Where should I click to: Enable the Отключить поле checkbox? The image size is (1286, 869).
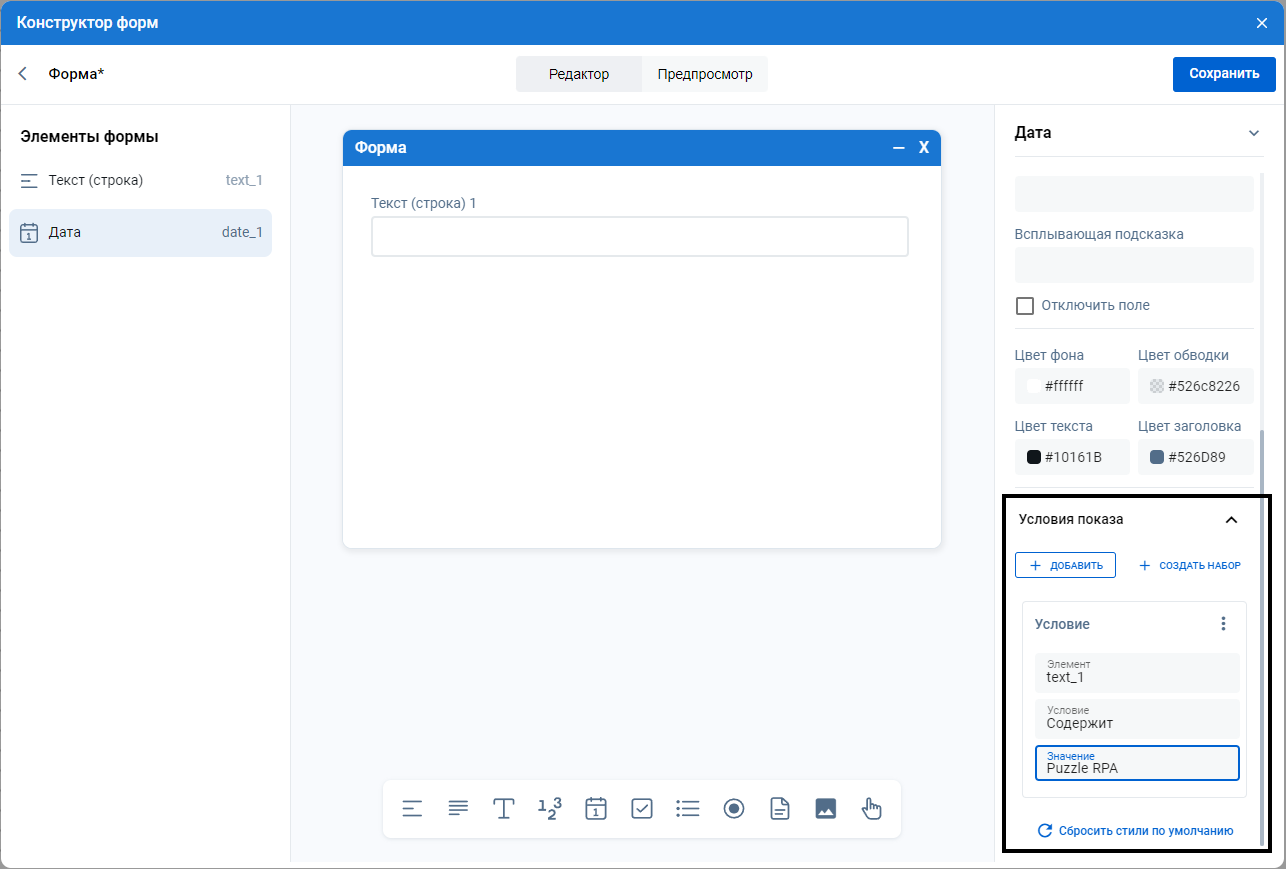click(1024, 305)
